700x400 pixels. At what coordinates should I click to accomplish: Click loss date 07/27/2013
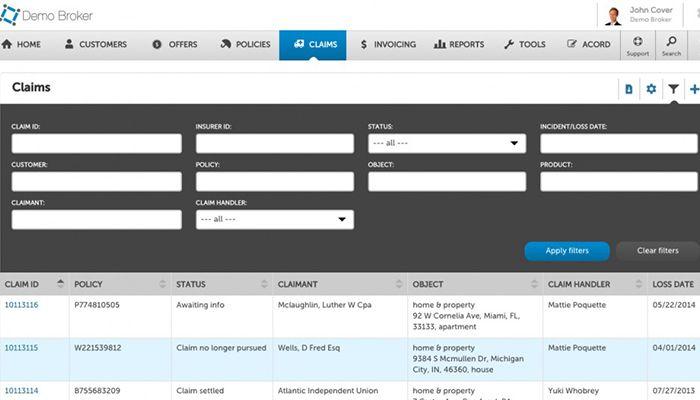pos(674,391)
